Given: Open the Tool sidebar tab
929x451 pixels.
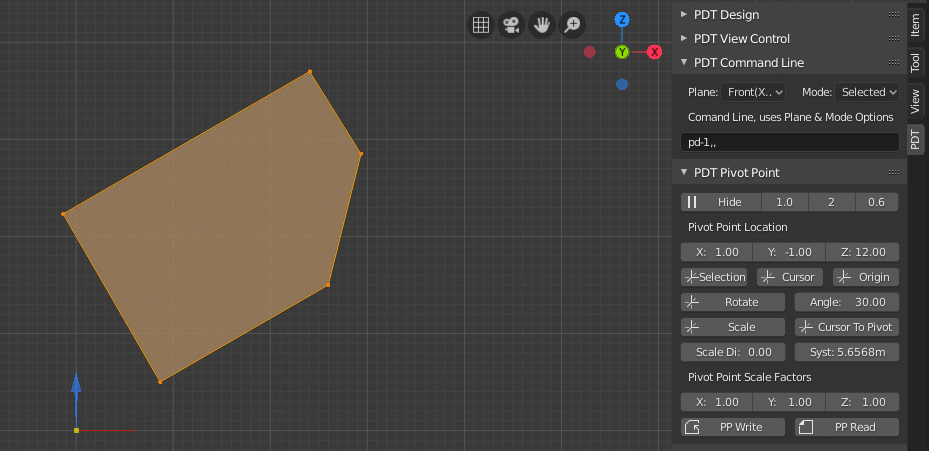Looking at the screenshot, I should (x=915, y=63).
